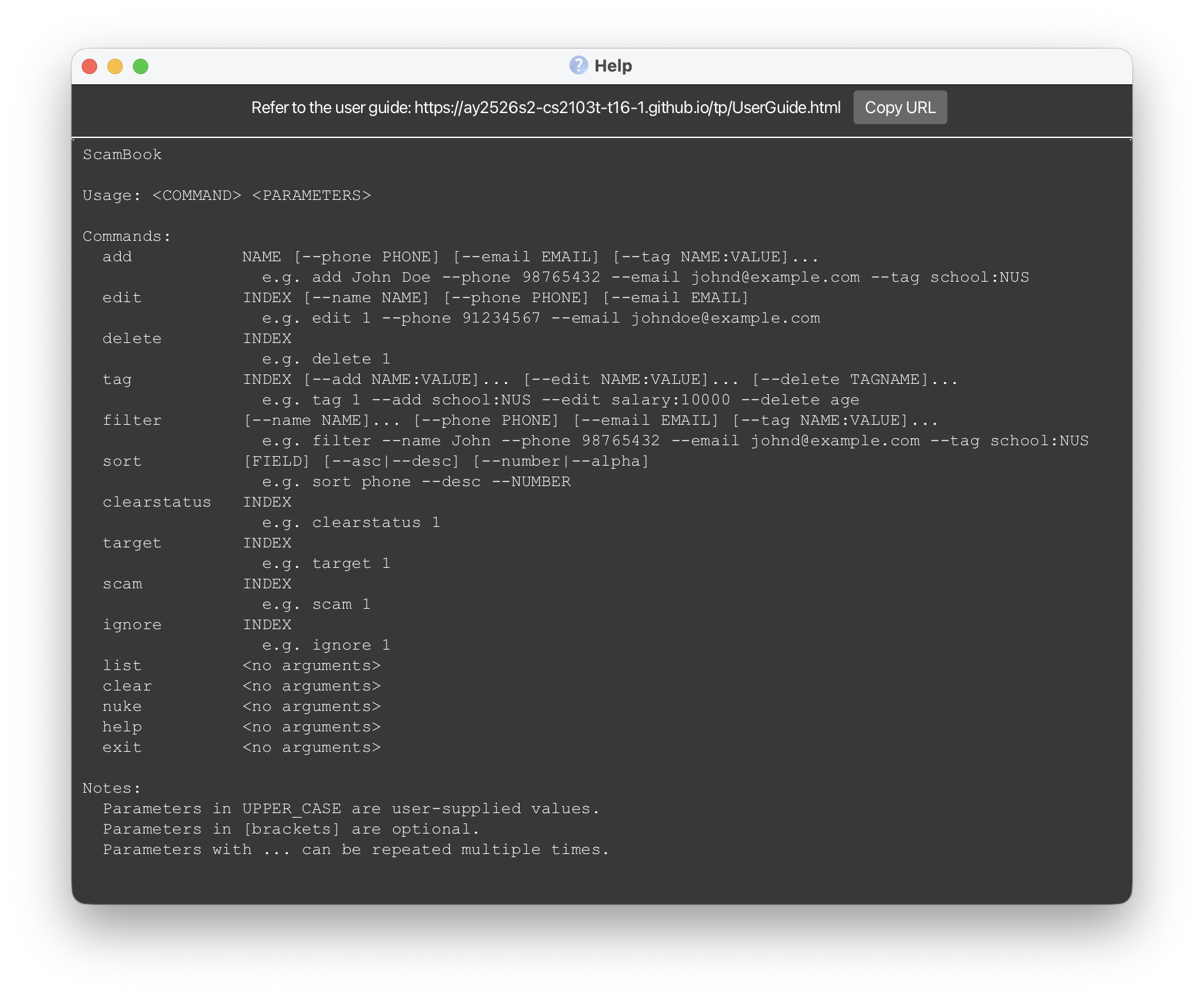Maximize the Help window with green button
The height and width of the screenshot is (999, 1204).
(141, 66)
